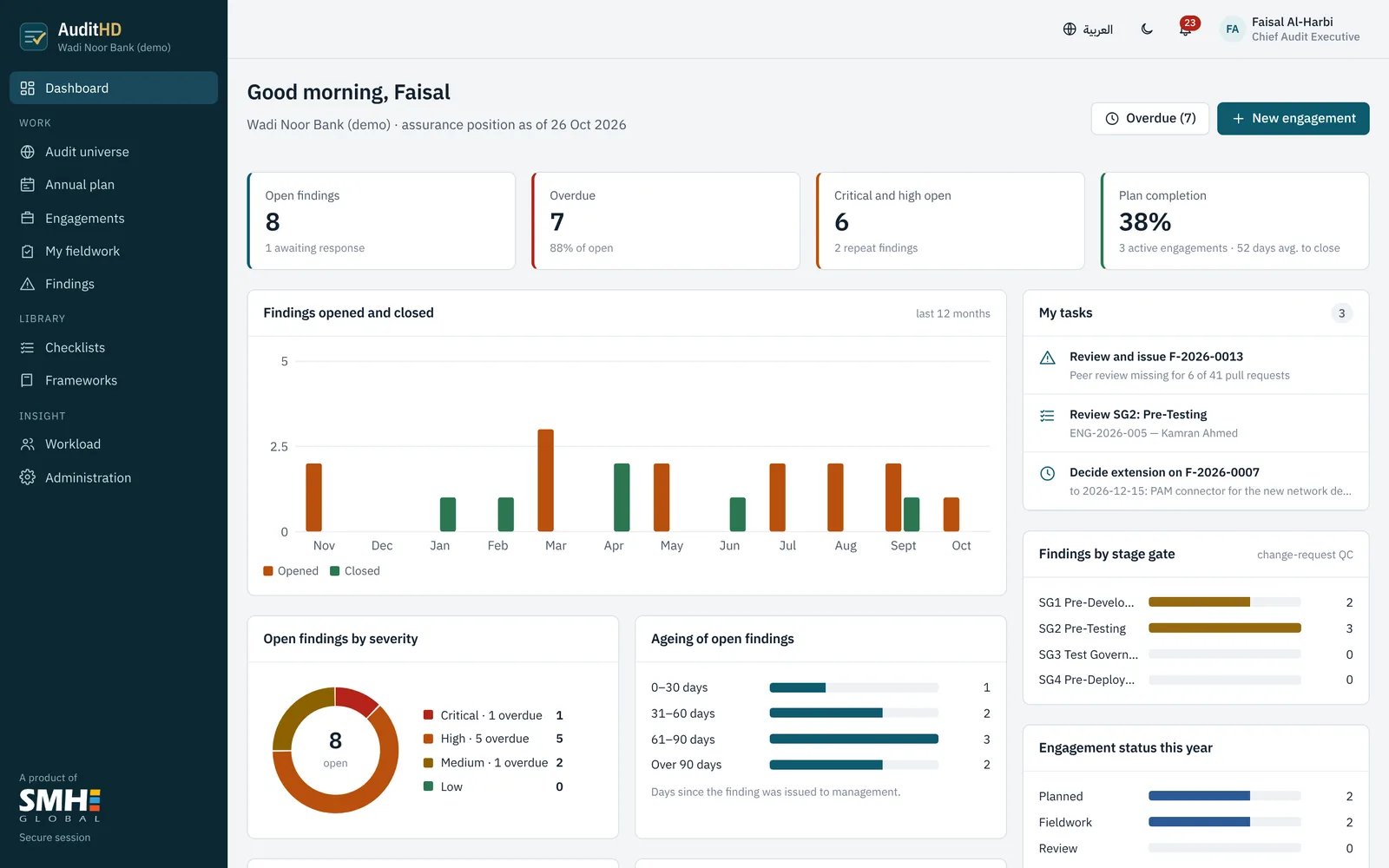
Task: Click the My fieldwork clipboard icon
Action: pyautogui.click(x=28, y=251)
